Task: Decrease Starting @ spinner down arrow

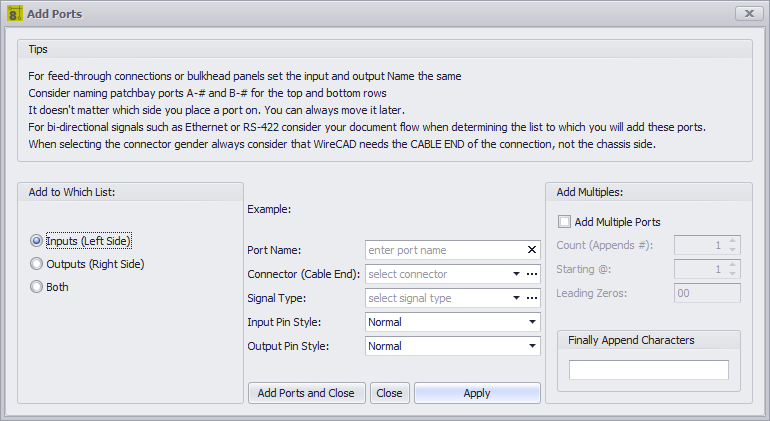Action: tap(733, 274)
